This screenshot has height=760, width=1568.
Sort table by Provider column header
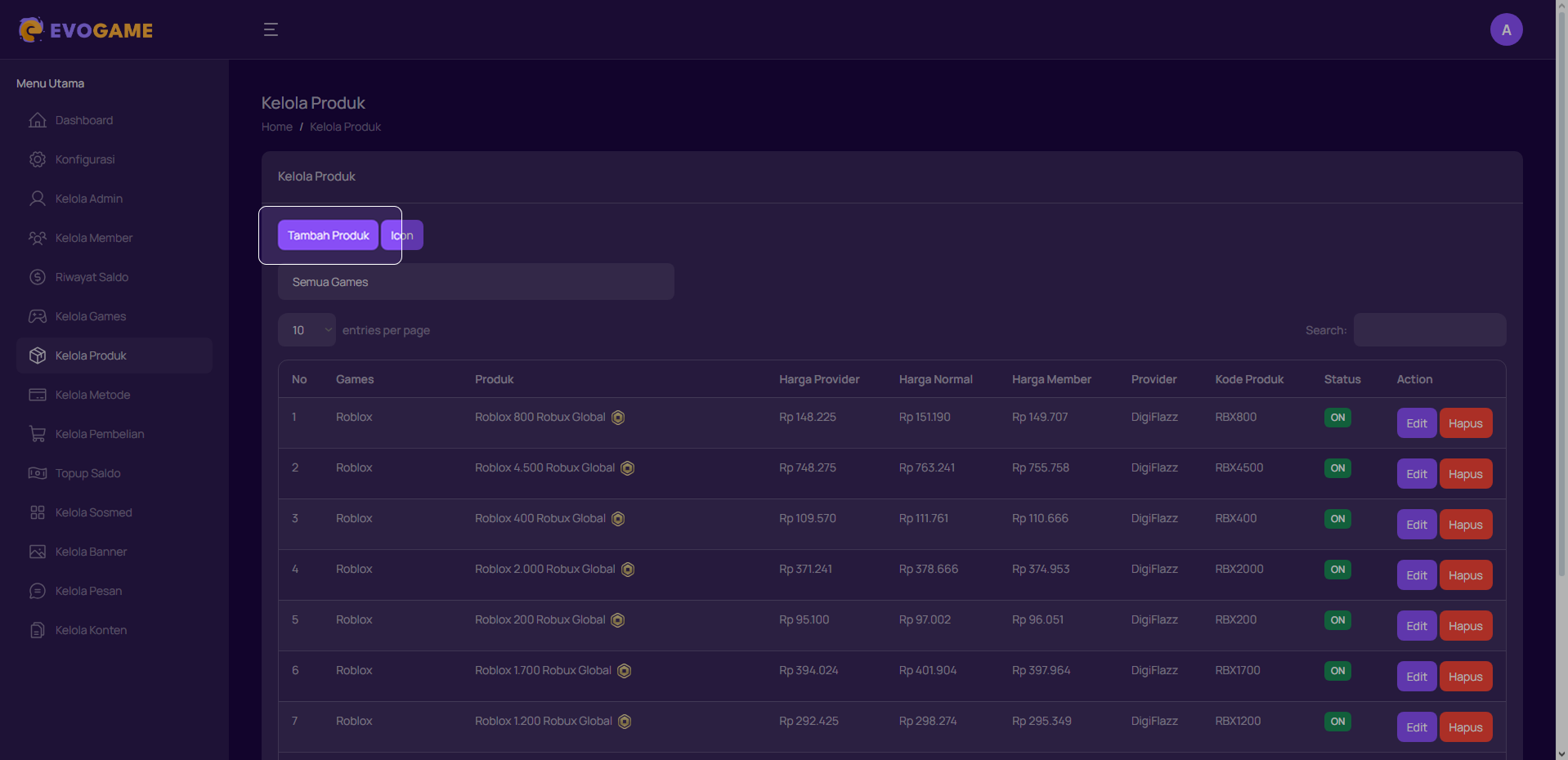(1154, 379)
